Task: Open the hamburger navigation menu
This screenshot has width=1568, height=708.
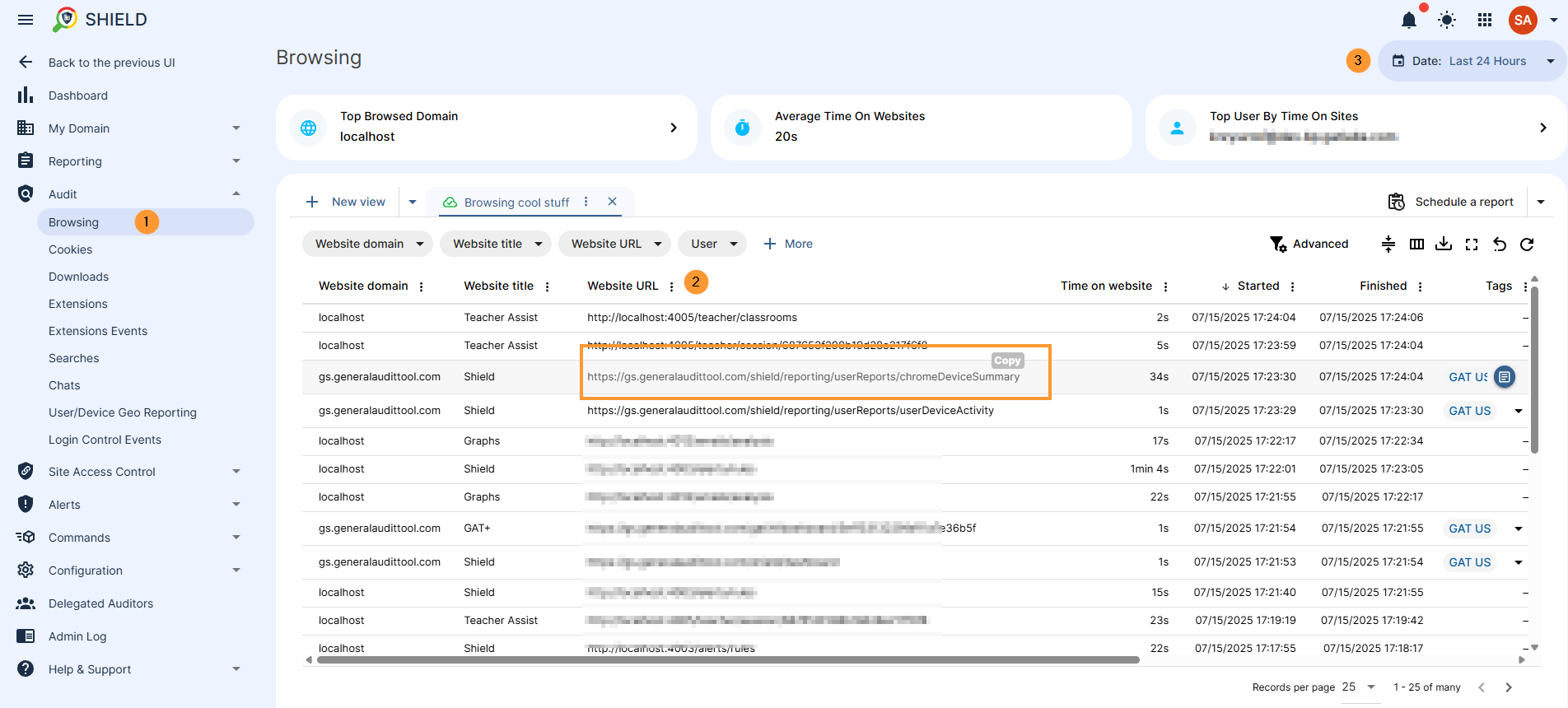Action: pyautogui.click(x=26, y=20)
